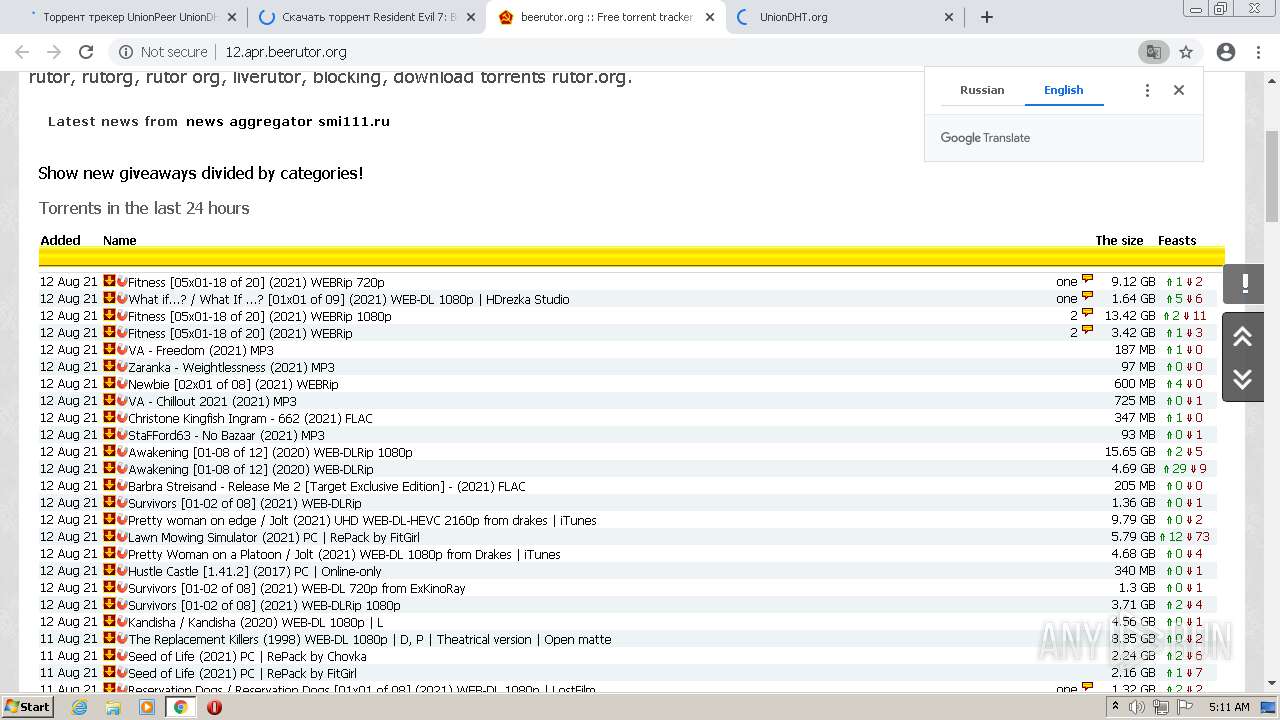Viewport: 1280px width, 720px height.
Task: Click the exclamation mark floating button
Action: pos(1244,284)
